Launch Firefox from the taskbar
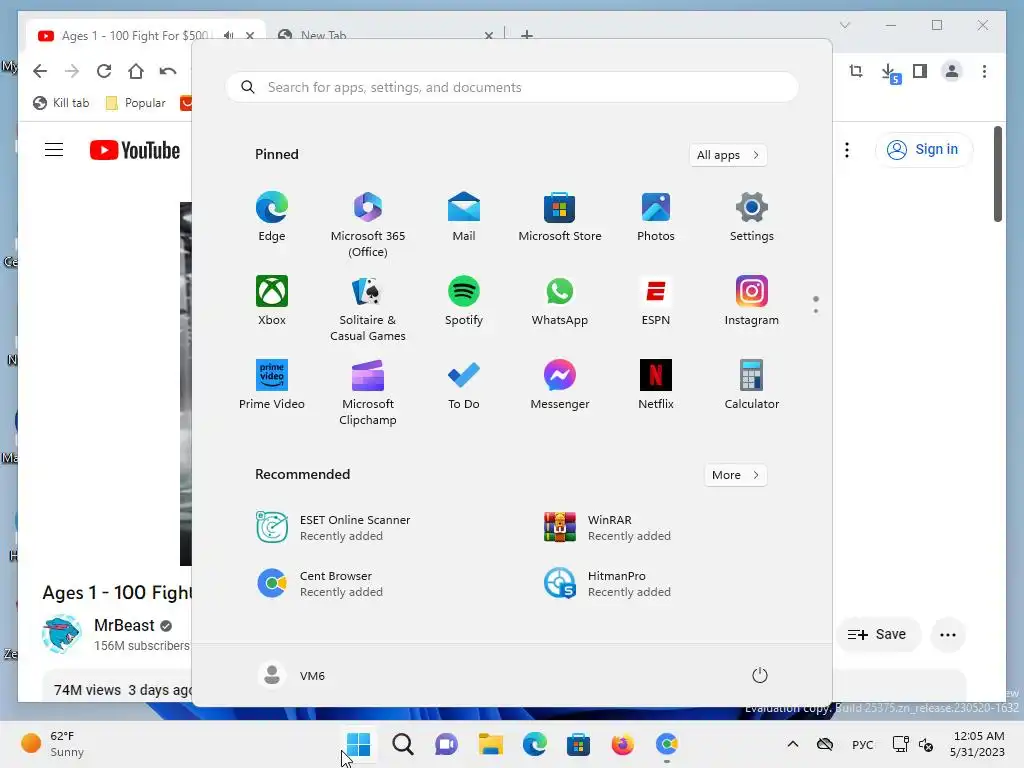The width and height of the screenshot is (1024, 768). 622,744
